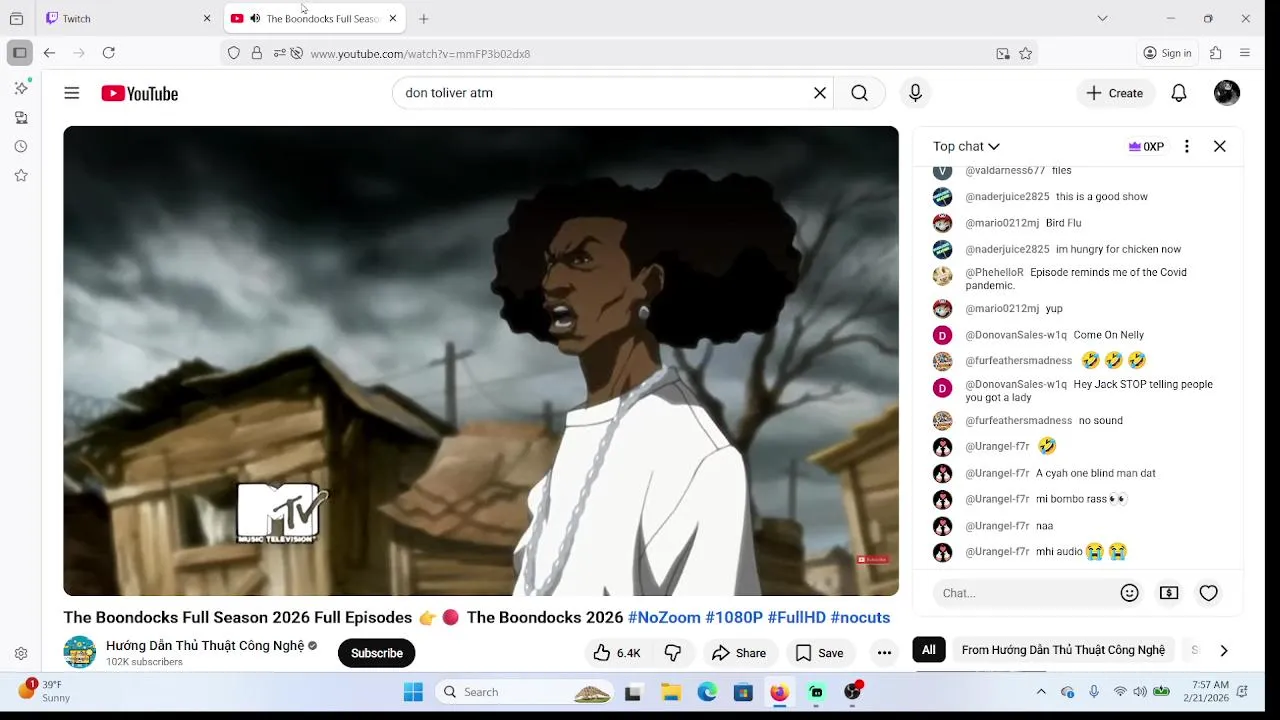Open Windows Start menu
Image resolution: width=1280 pixels, height=720 pixels.
(413, 692)
